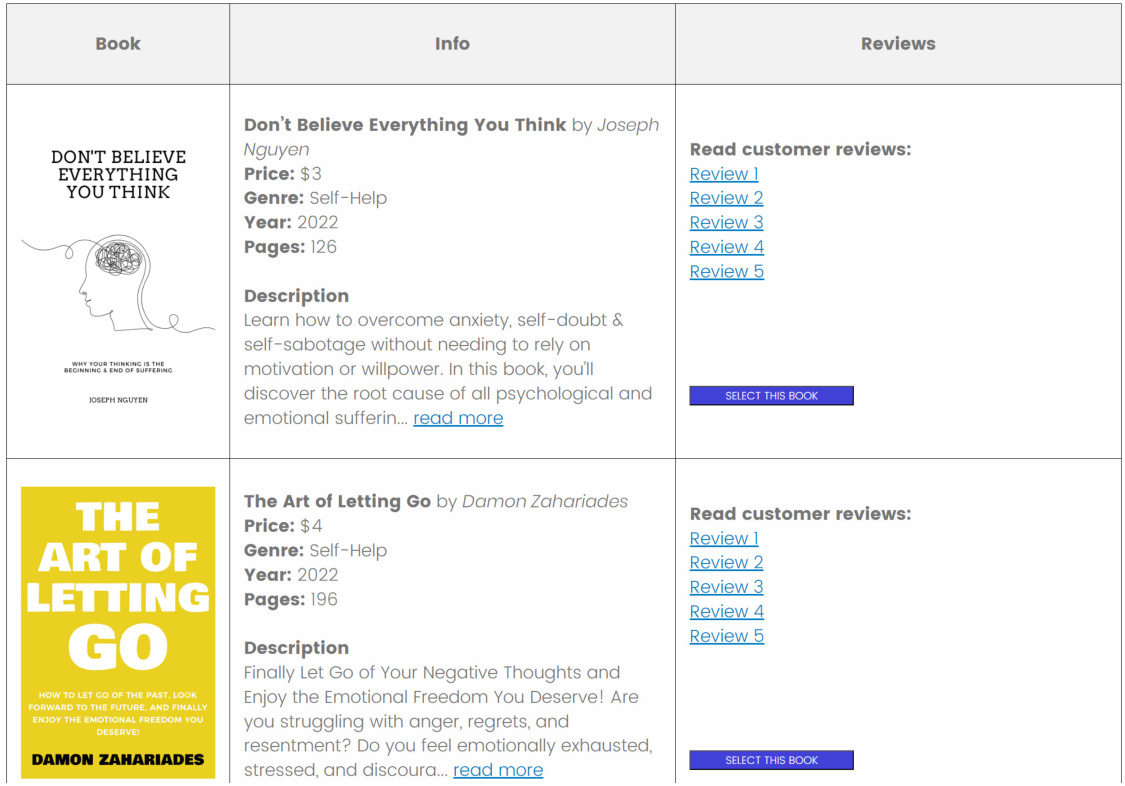
Task: Click the Don't Believe Everything You Think cover image
Action: click(x=118, y=270)
